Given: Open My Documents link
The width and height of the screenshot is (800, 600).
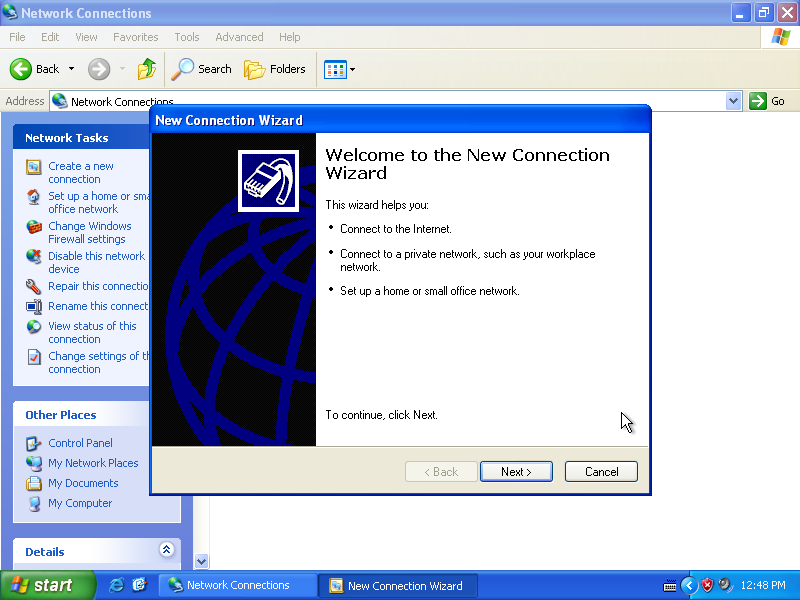Looking at the screenshot, I should tap(83, 483).
